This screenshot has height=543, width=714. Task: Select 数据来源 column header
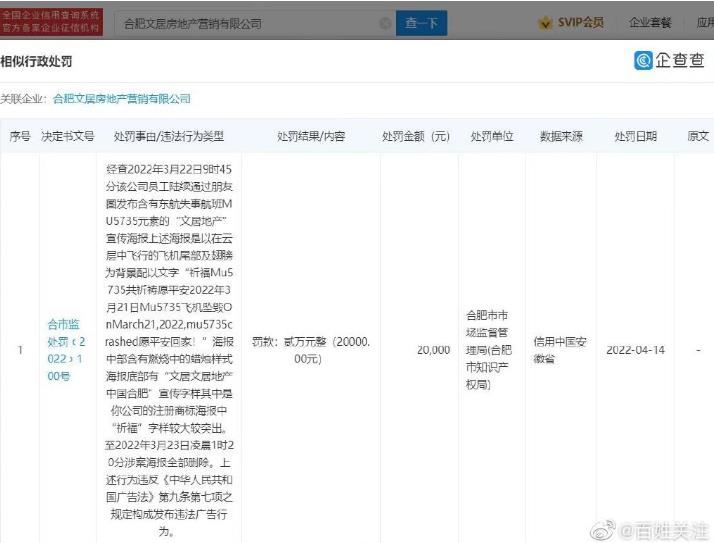[x=561, y=136]
